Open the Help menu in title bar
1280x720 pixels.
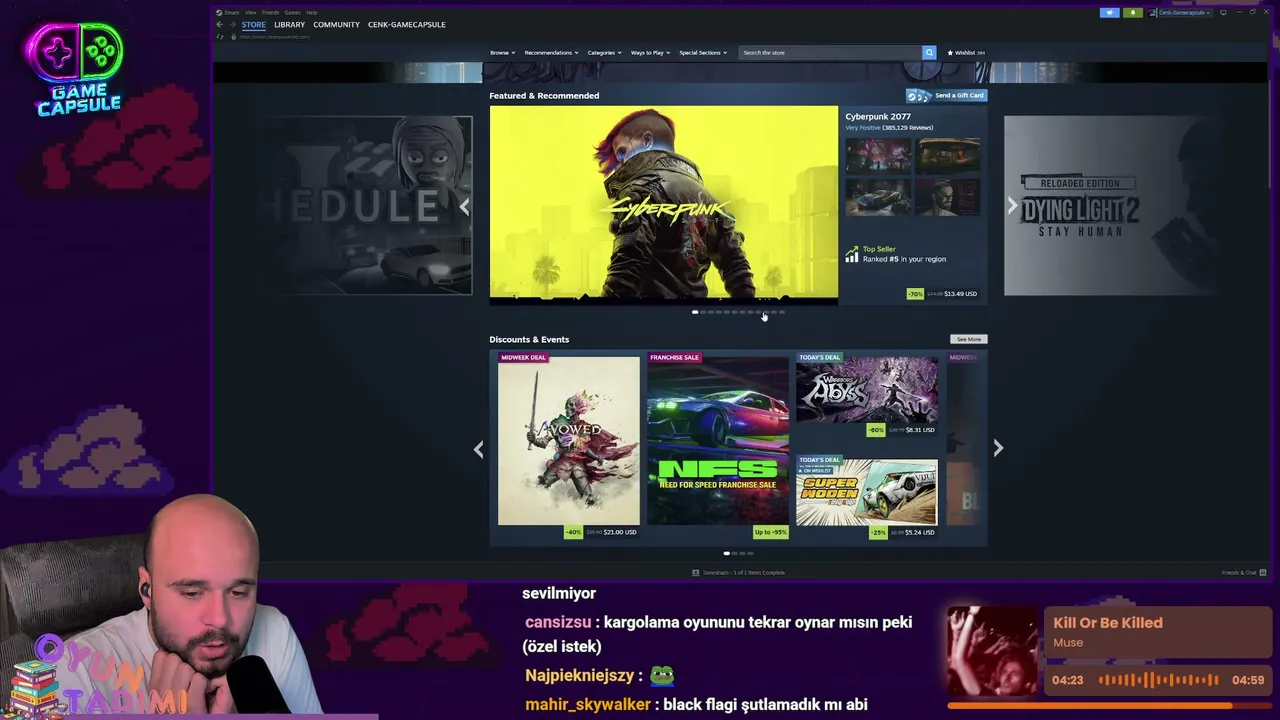coord(312,12)
